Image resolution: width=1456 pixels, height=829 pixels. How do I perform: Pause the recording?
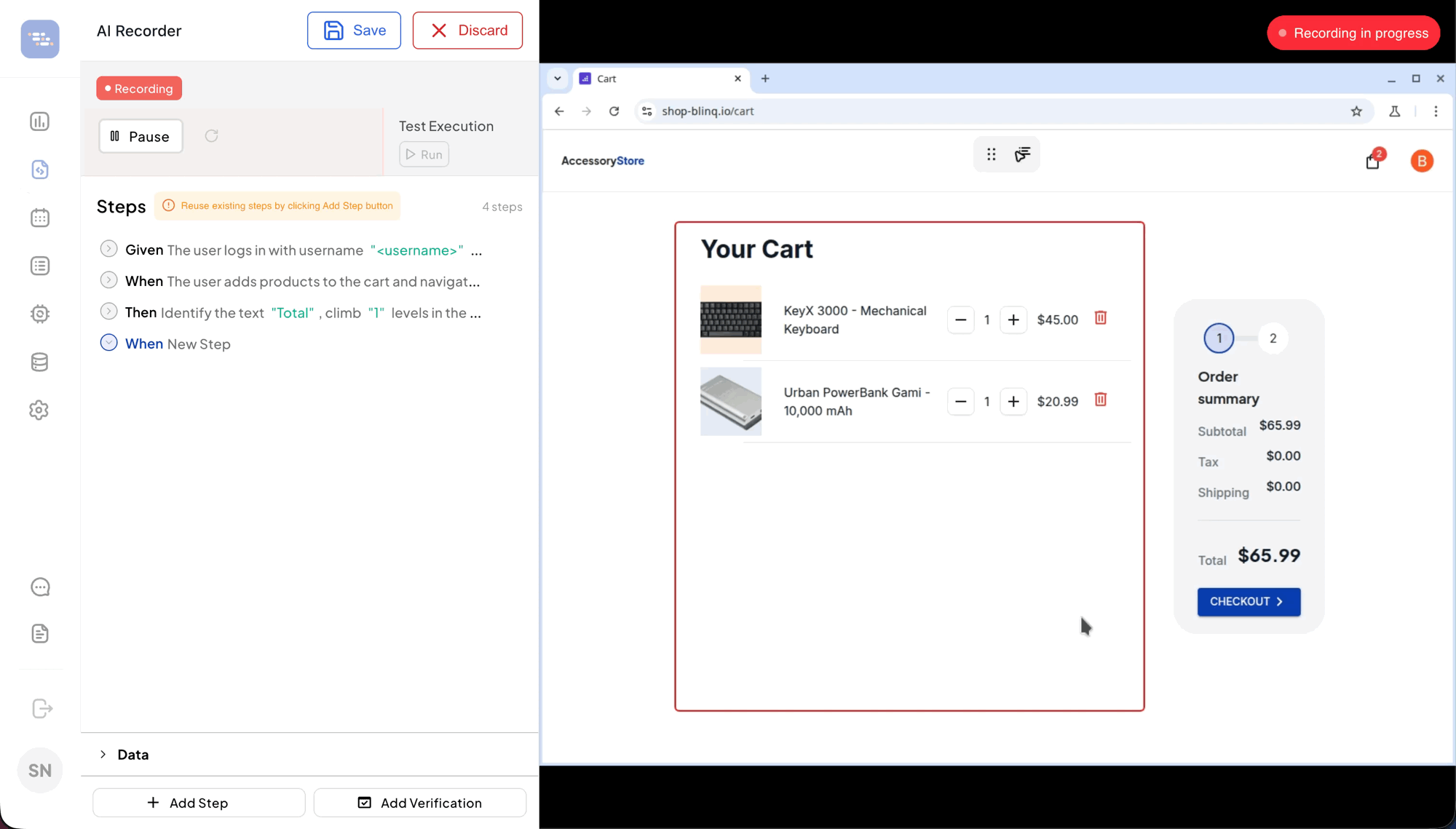pyautogui.click(x=141, y=136)
